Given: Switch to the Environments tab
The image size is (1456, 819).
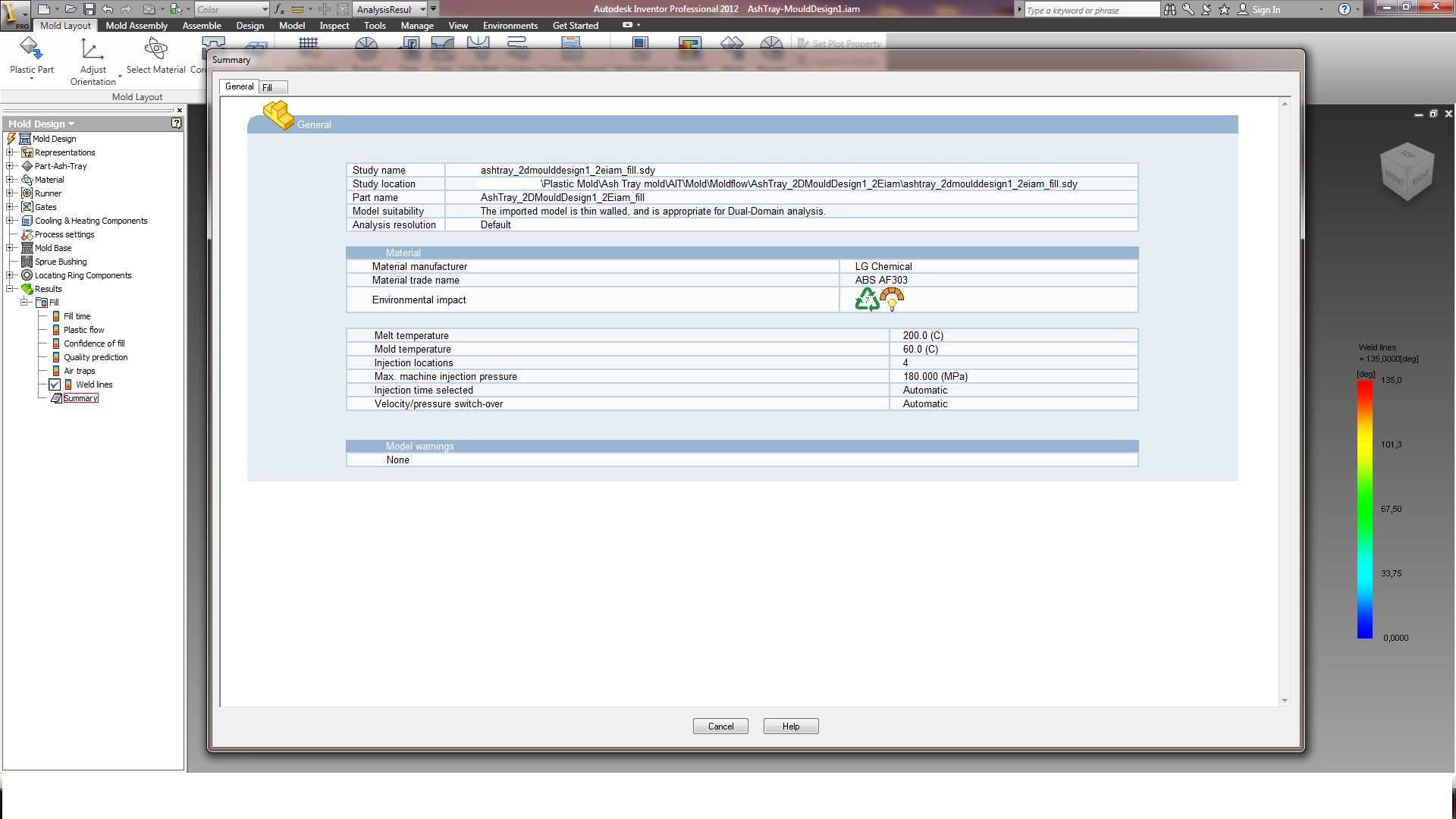Looking at the screenshot, I should [510, 25].
